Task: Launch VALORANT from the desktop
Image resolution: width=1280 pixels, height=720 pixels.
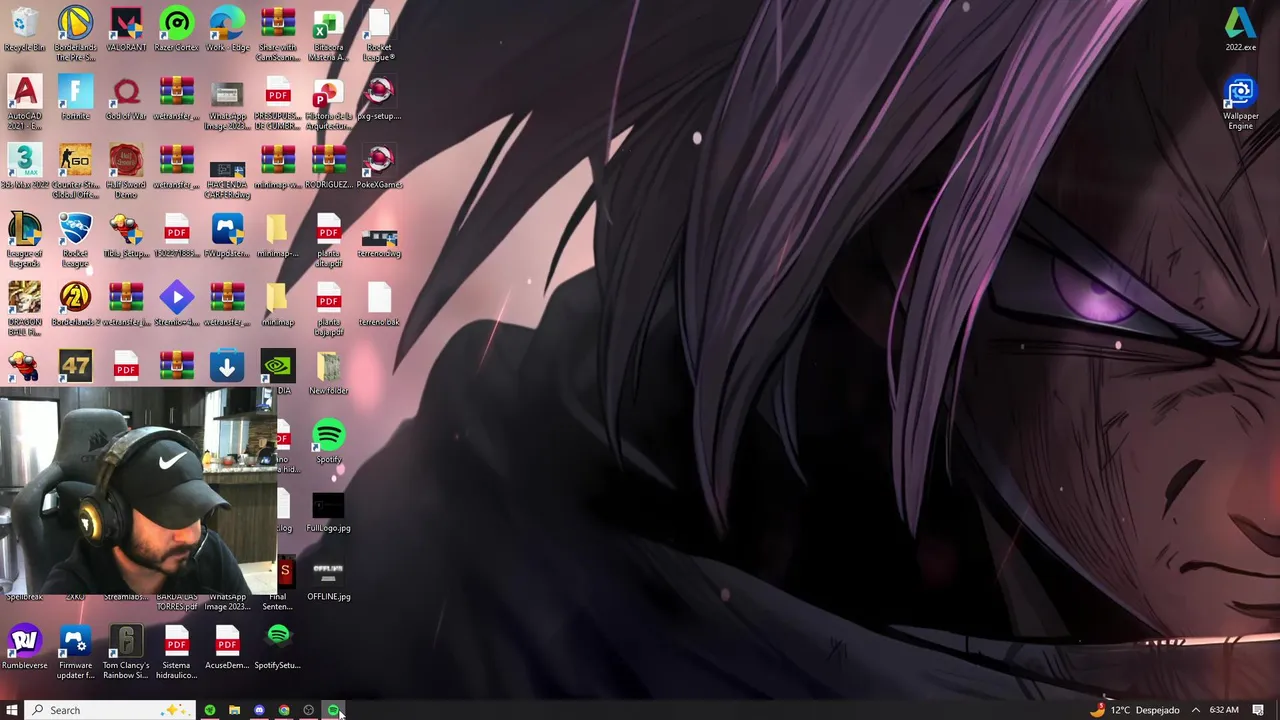Action: tap(126, 30)
